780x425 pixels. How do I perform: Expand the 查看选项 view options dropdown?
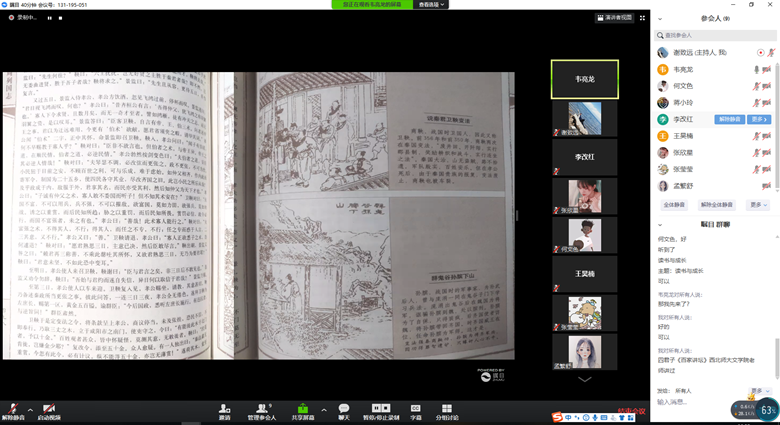tap(432, 5)
